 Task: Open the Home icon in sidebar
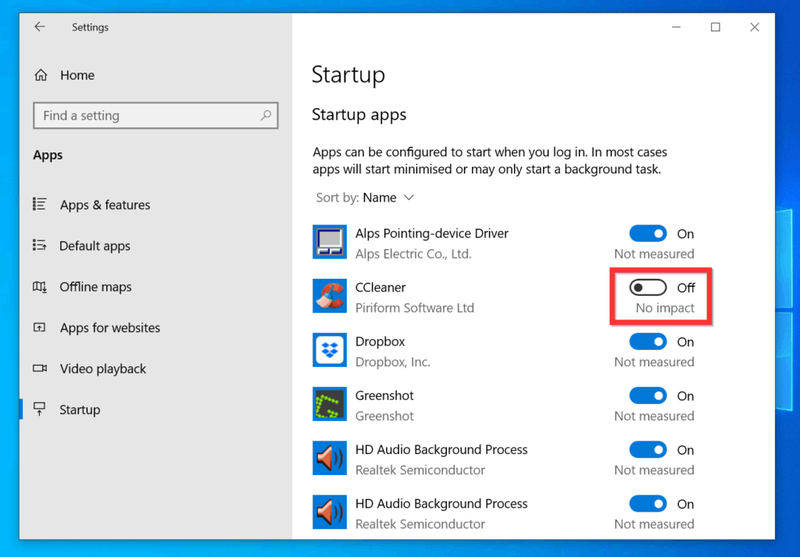click(41, 75)
